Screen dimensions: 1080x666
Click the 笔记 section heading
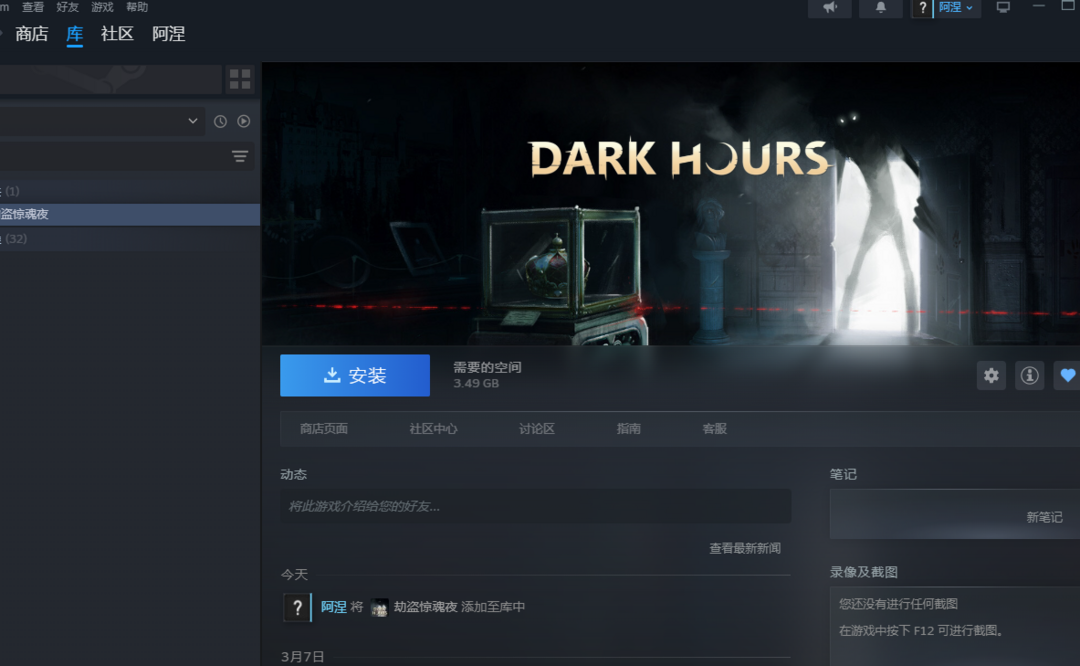843,474
